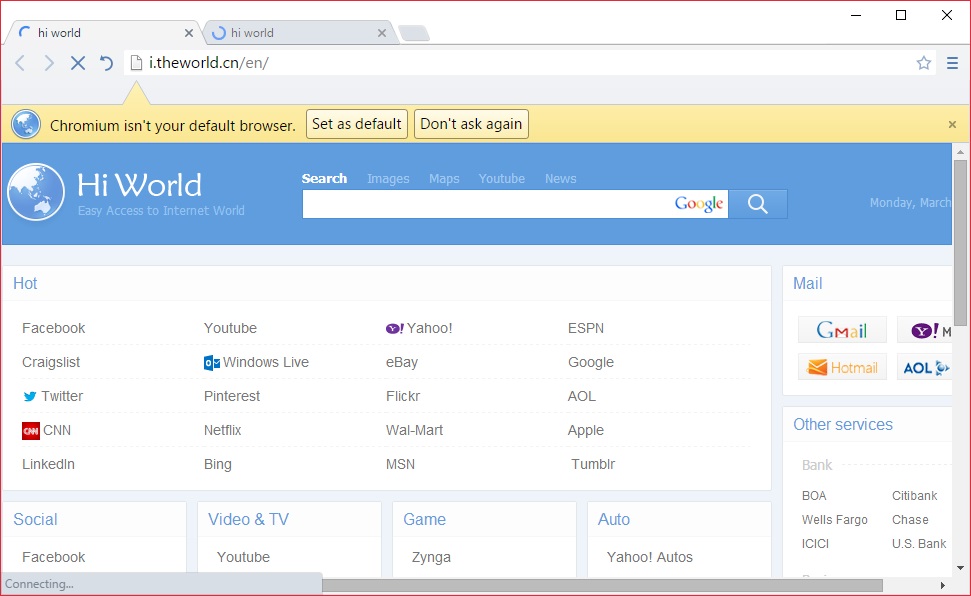Click the horizontal scrollbar thumb

click(x=602, y=585)
